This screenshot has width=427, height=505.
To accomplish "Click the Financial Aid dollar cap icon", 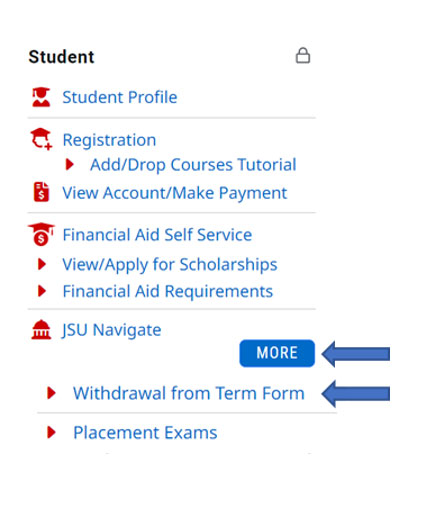I will 41,234.
